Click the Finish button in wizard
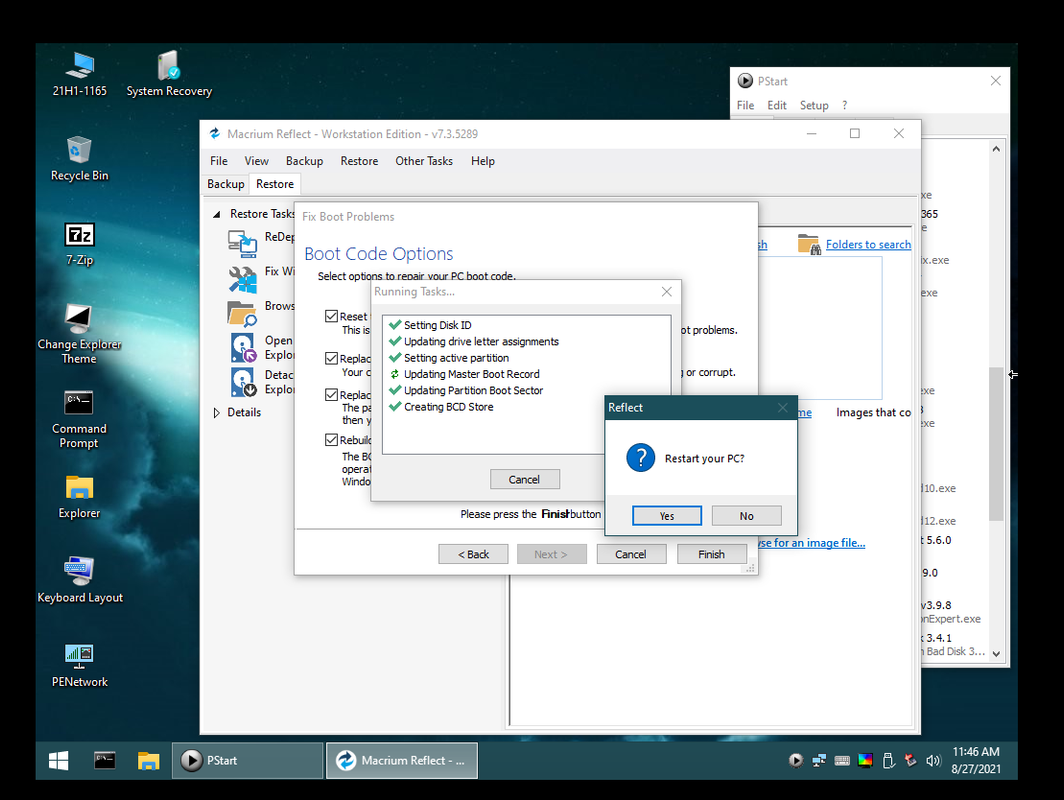The image size is (1064, 800). coord(711,554)
